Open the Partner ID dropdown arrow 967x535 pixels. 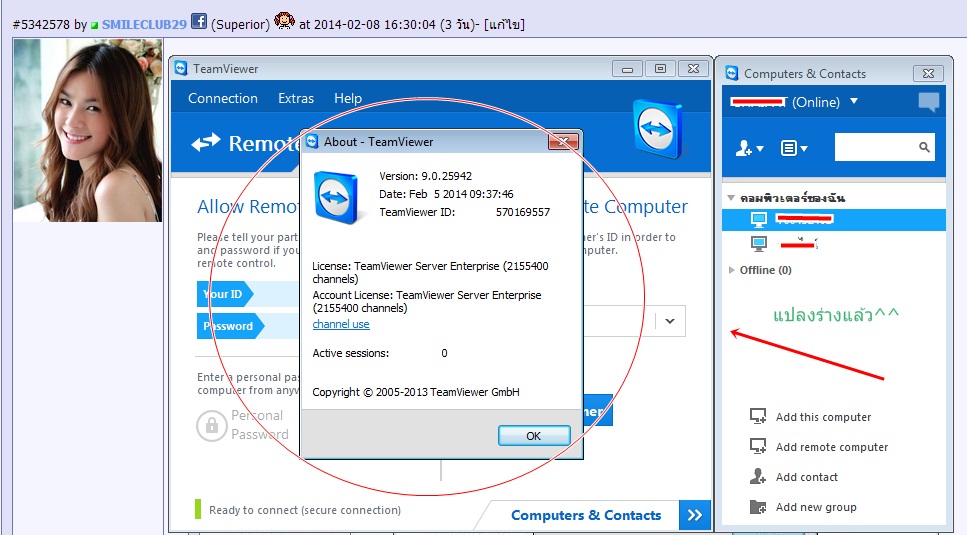pos(670,321)
